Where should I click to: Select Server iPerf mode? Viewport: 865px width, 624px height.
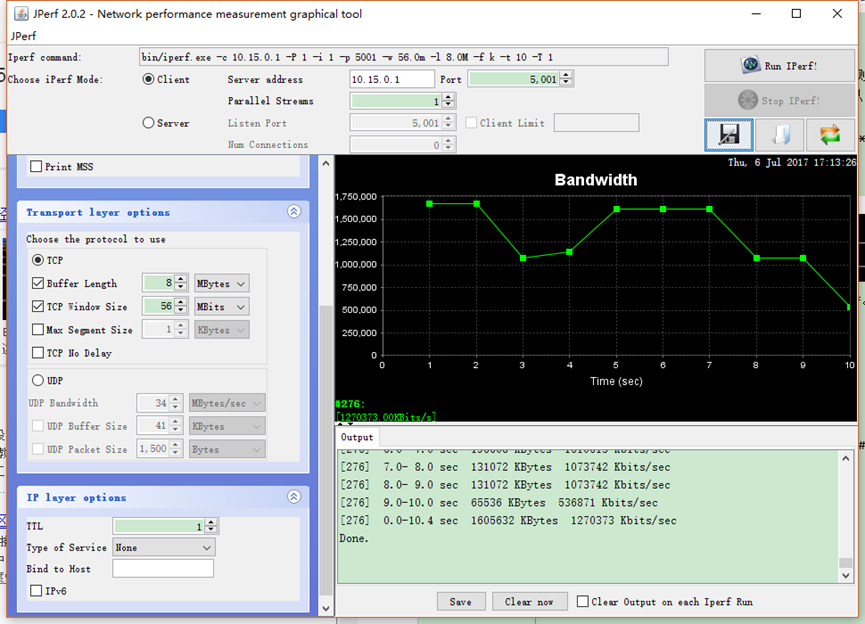[x=148, y=122]
